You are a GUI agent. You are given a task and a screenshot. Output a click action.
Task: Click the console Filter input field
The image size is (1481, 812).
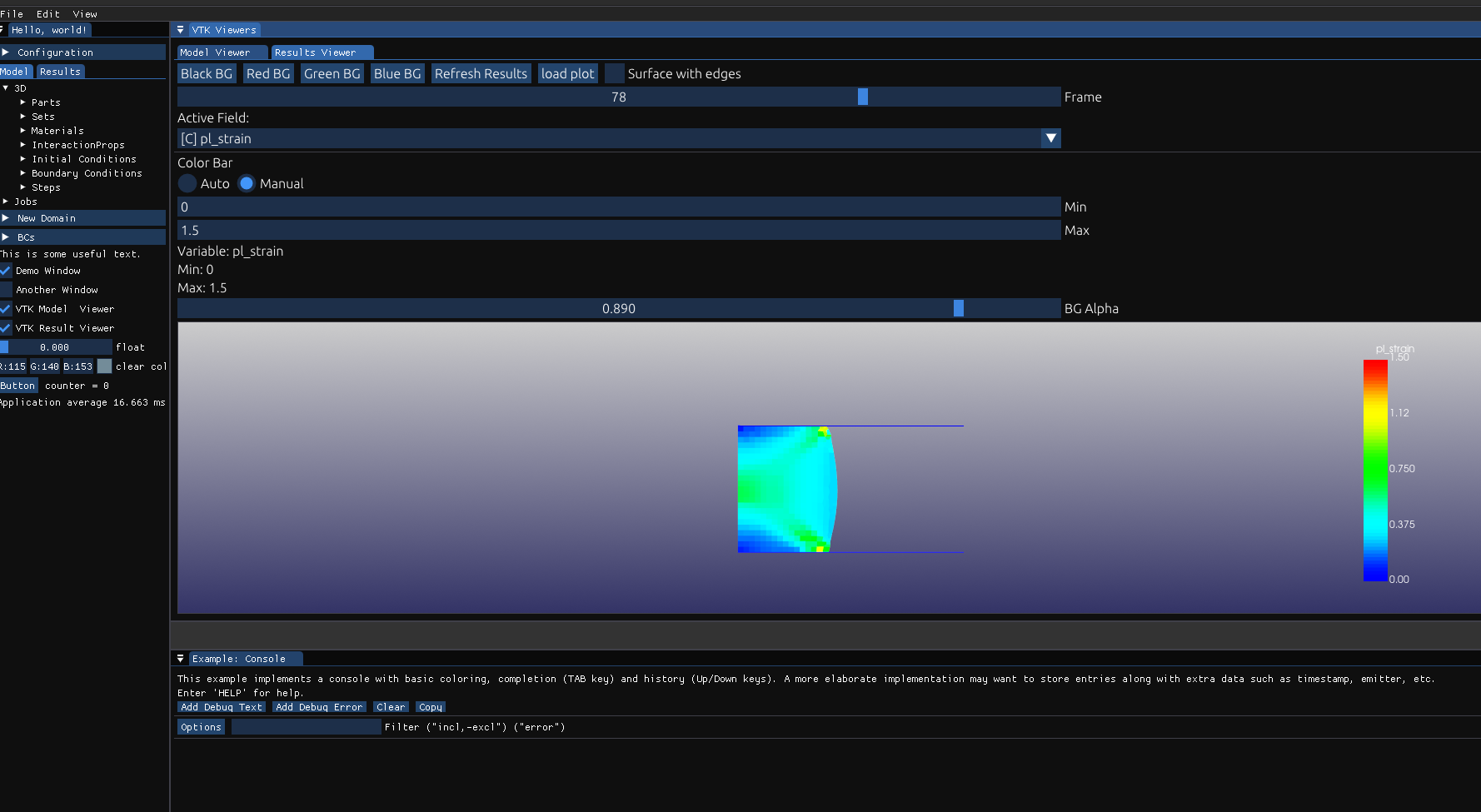(306, 727)
